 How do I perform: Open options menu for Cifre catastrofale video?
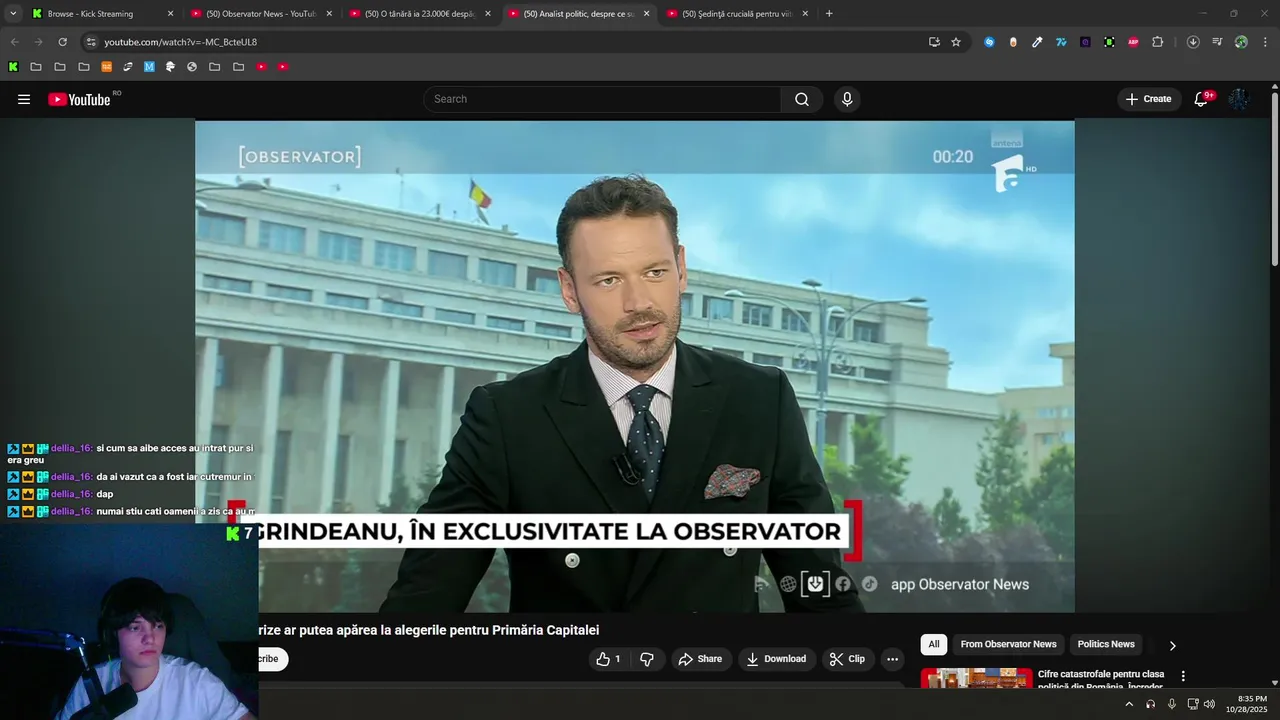[1183, 677]
